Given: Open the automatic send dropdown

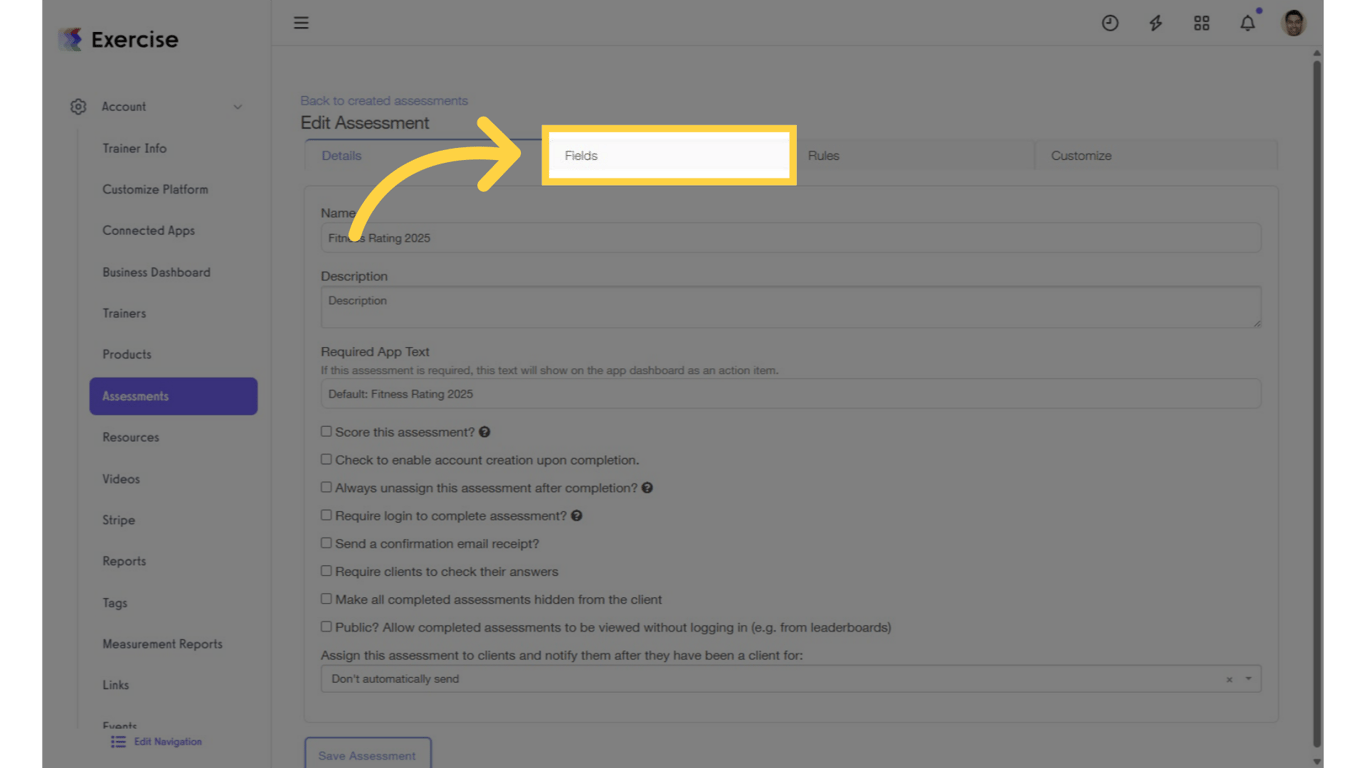Looking at the screenshot, I should click(x=1247, y=678).
